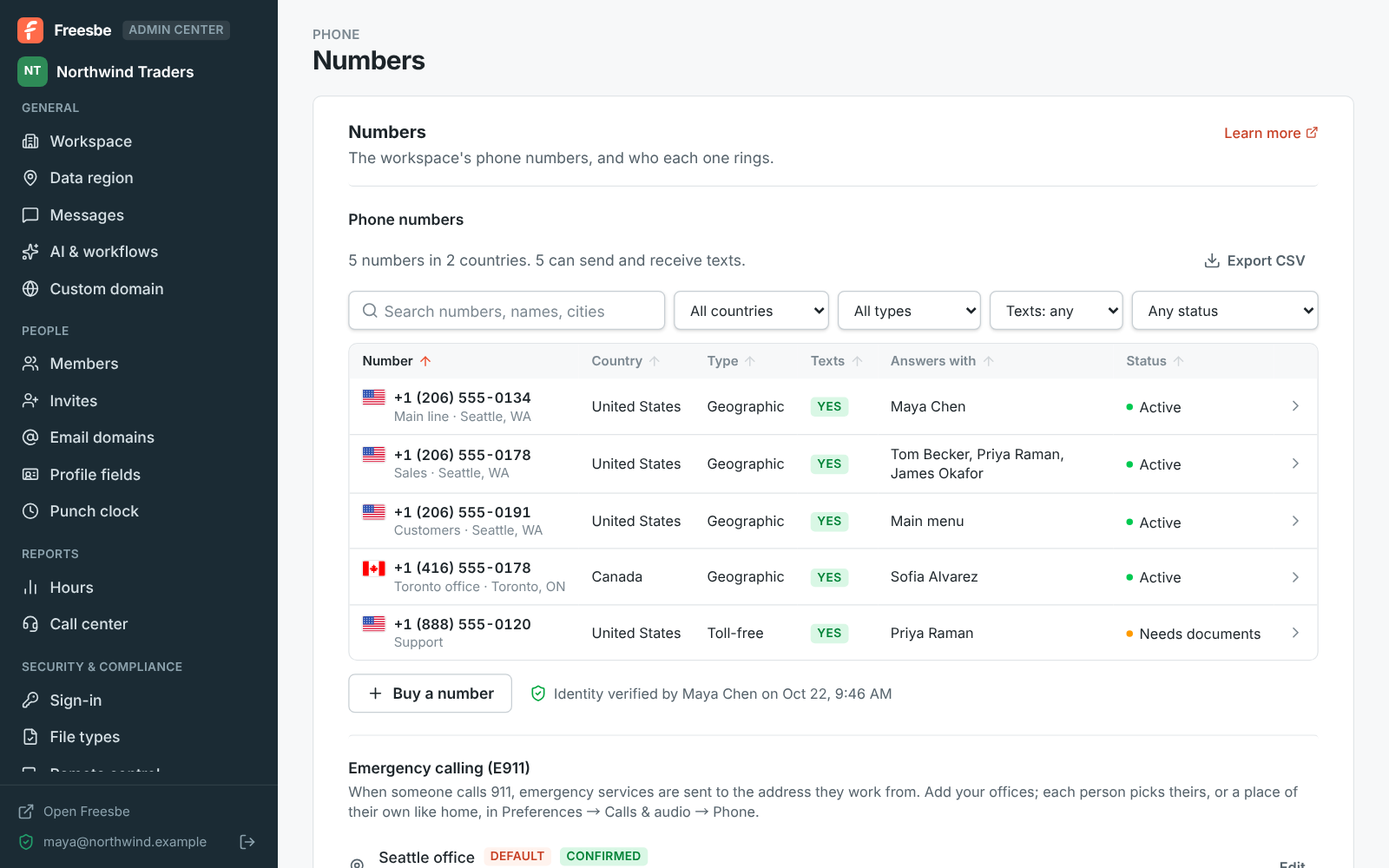Click the Buy a number button
Screen dimensions: 1389x868
point(430,694)
